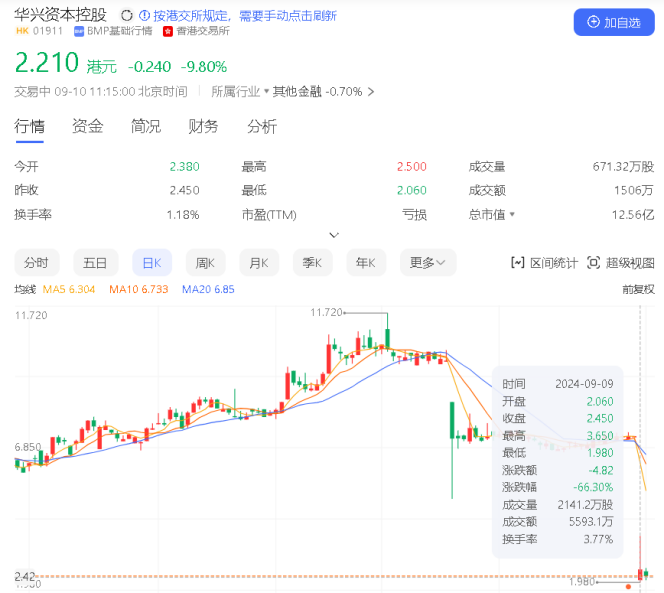Click the MA20 6.85 indicator label
Screen dimensions: 664x593
point(208,289)
